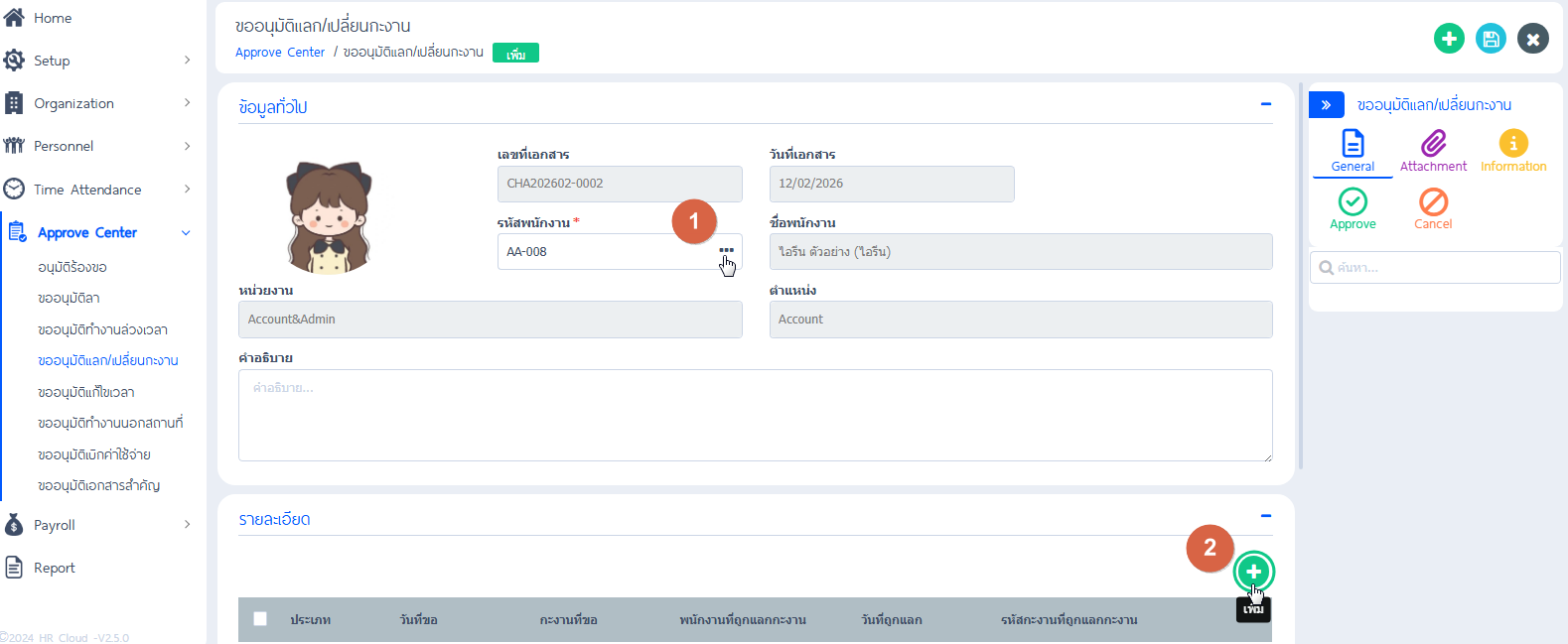Click the Approve Center breadcrumb link
1568x644 pixels.
coord(280,53)
